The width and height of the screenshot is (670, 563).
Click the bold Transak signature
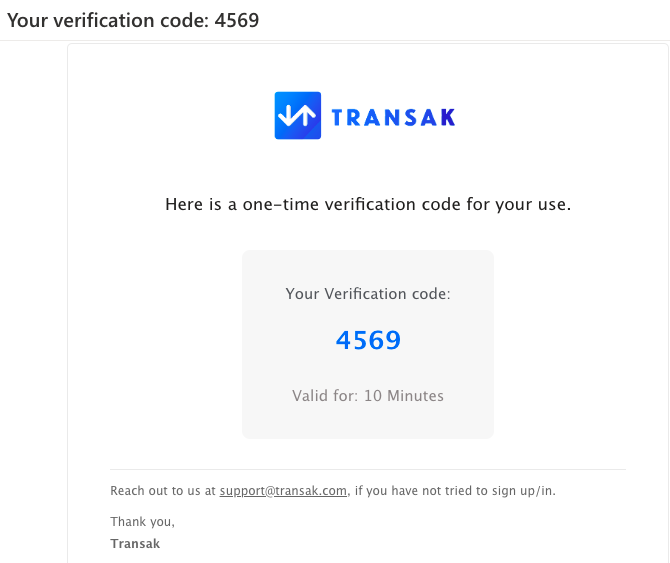pos(135,544)
